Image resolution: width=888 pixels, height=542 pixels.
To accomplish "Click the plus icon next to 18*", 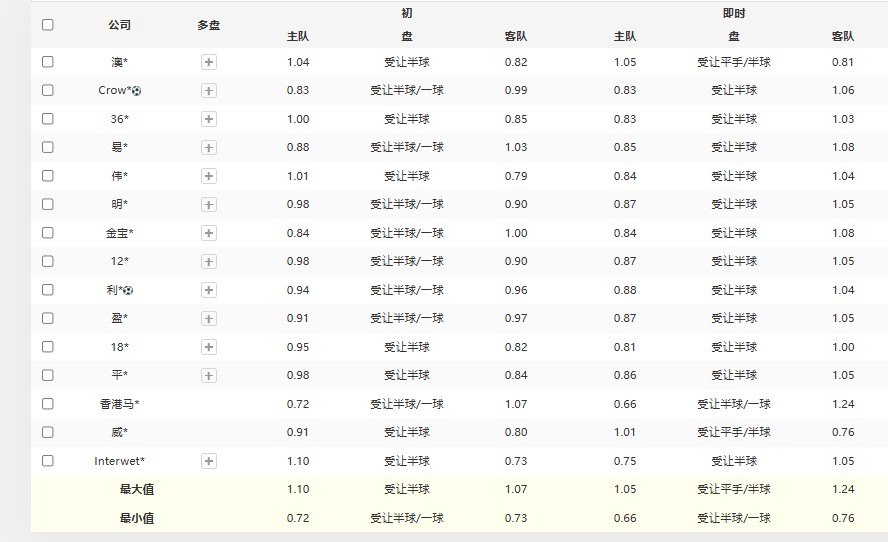I will click(209, 347).
